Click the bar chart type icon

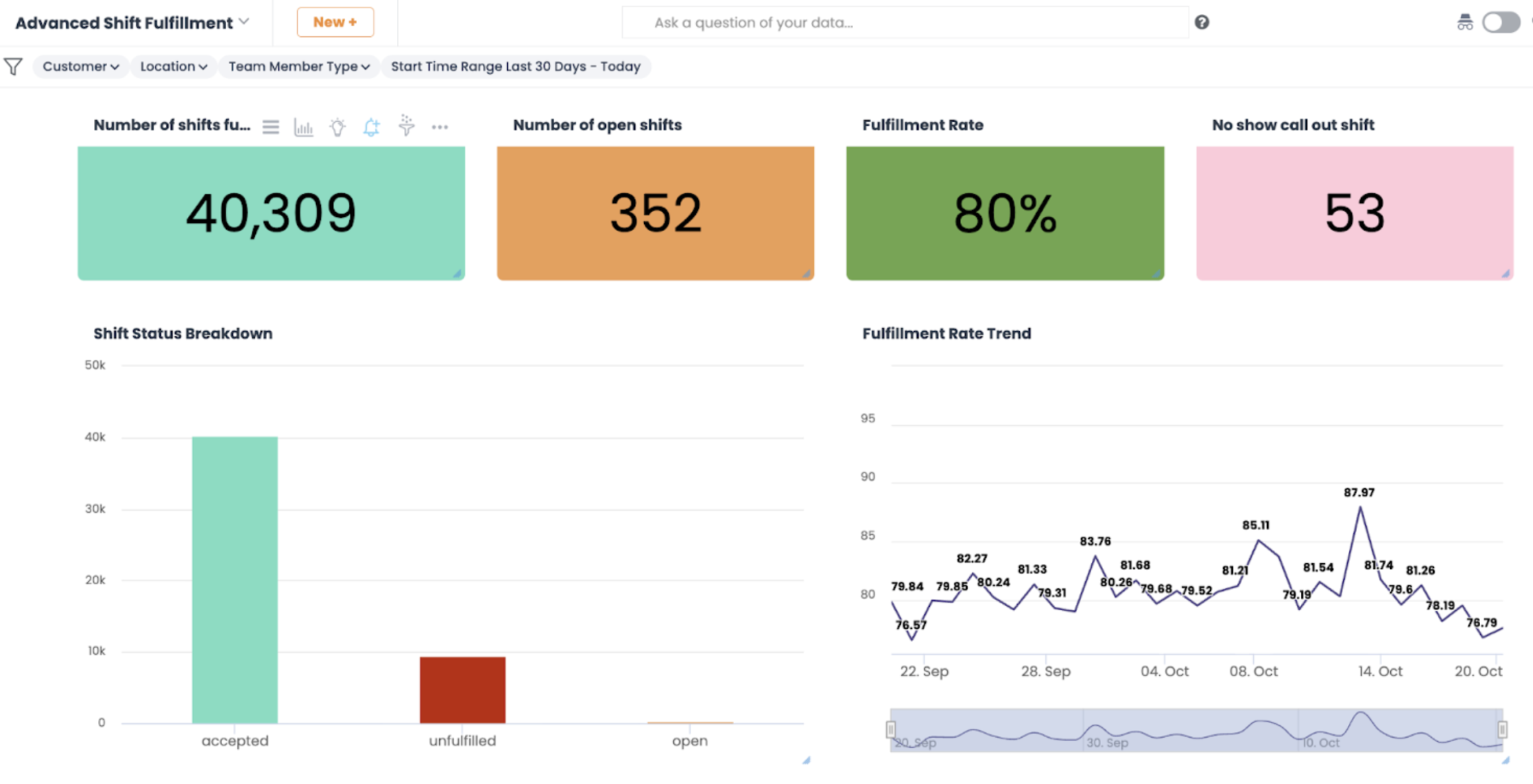[x=304, y=127]
